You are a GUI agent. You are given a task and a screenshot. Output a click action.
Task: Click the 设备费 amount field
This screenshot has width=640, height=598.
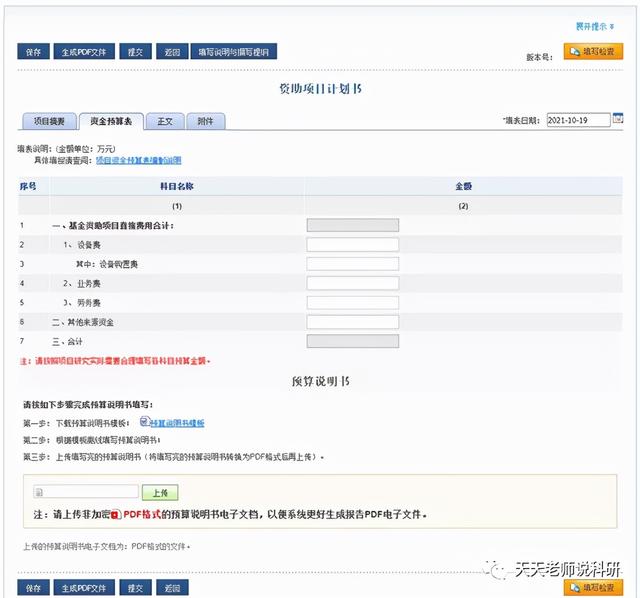353,245
